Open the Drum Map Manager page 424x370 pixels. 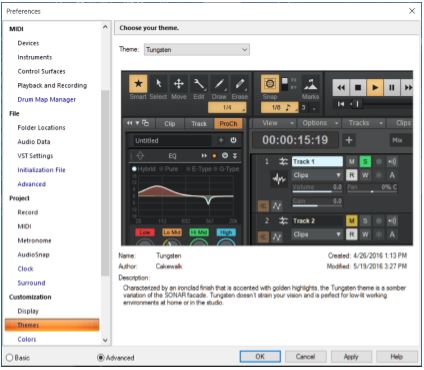[47, 99]
